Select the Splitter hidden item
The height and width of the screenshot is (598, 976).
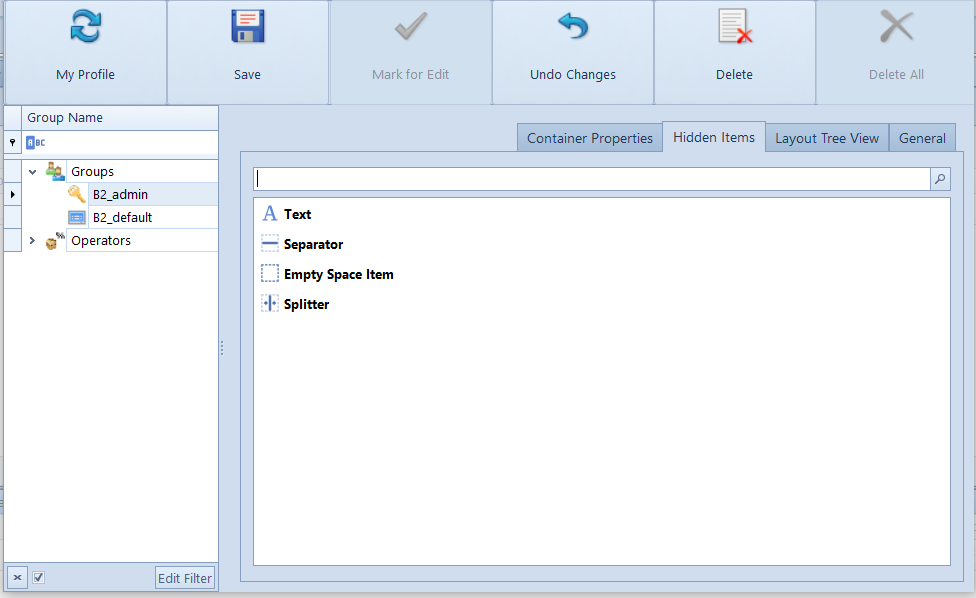306,304
